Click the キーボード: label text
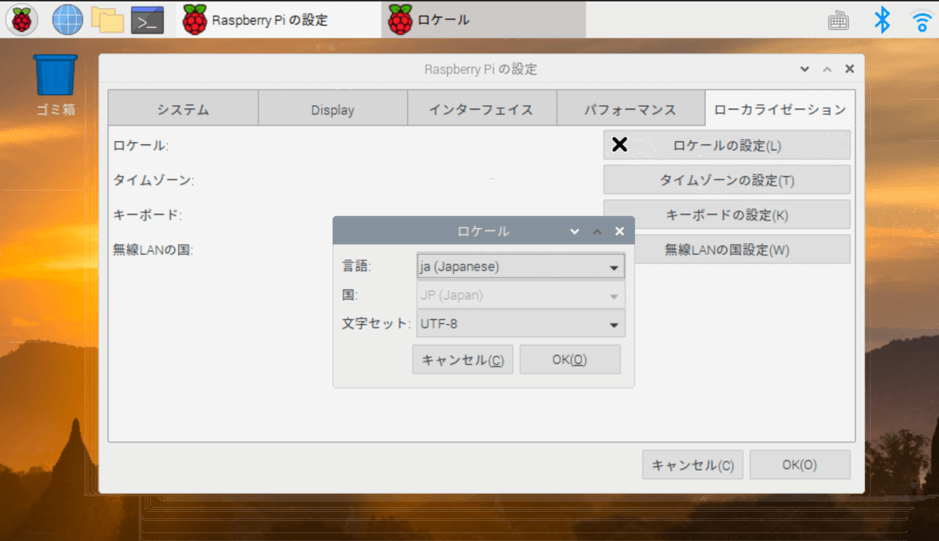 (x=147, y=214)
